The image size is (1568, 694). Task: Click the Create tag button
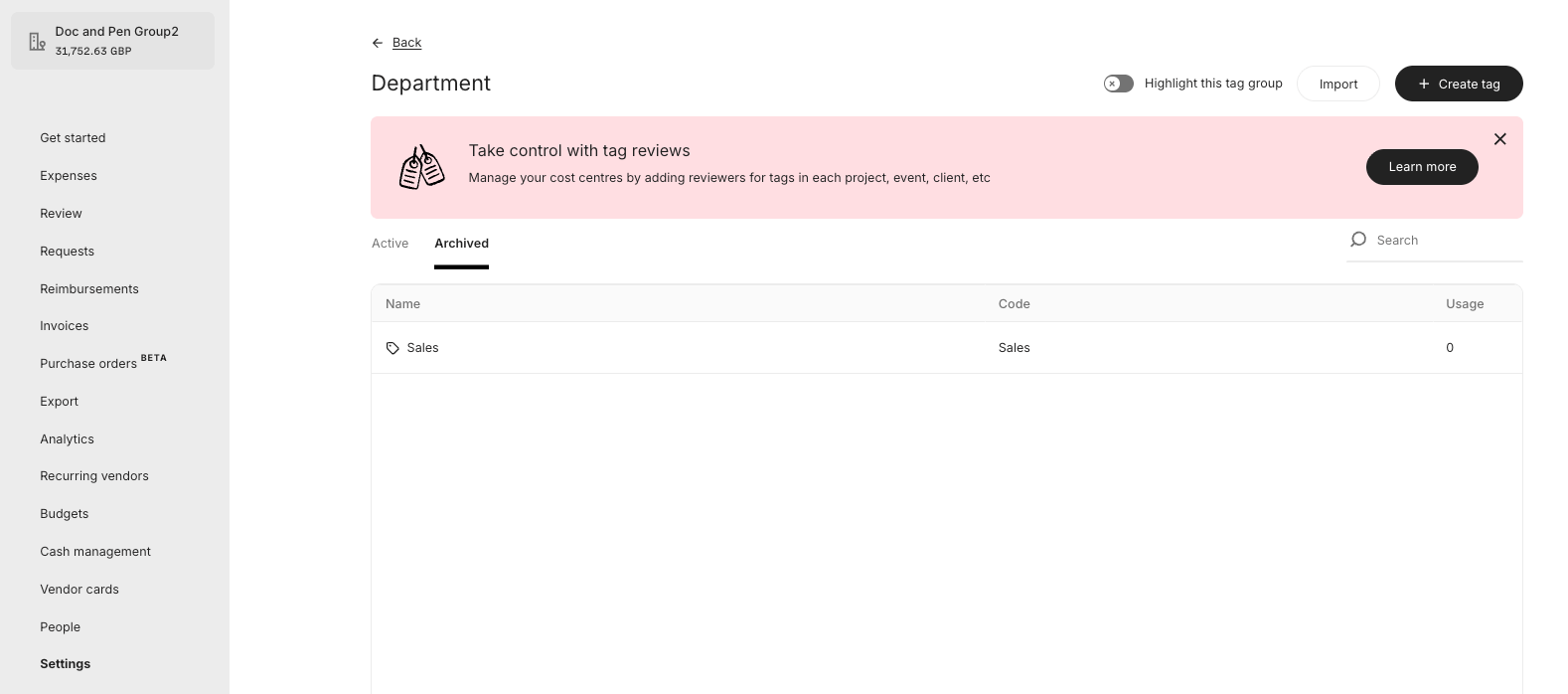point(1459,84)
